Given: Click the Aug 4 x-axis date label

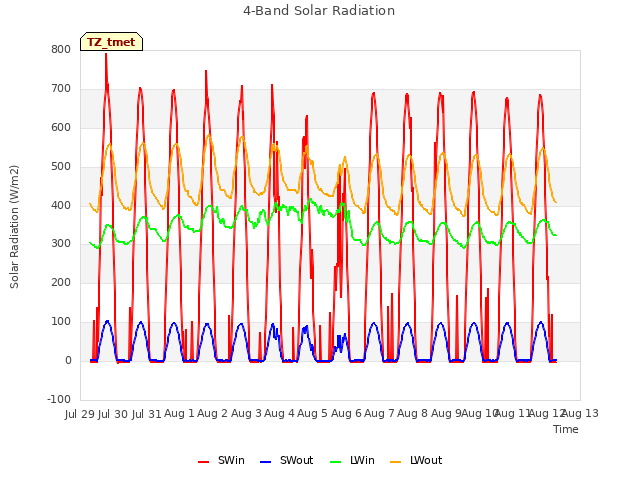Looking at the screenshot, I should (279, 414).
